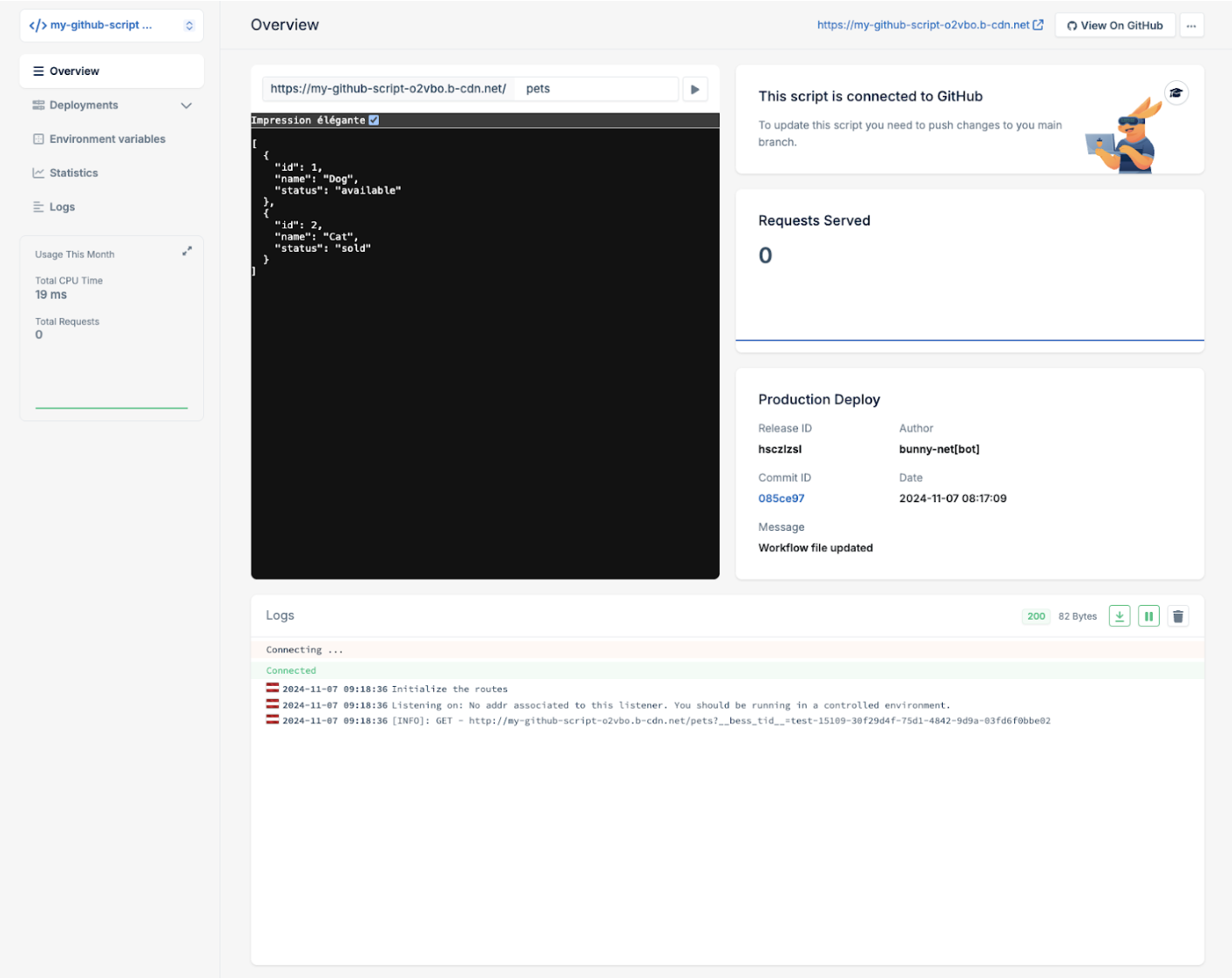Open Deployments in the sidebar

tap(84, 105)
